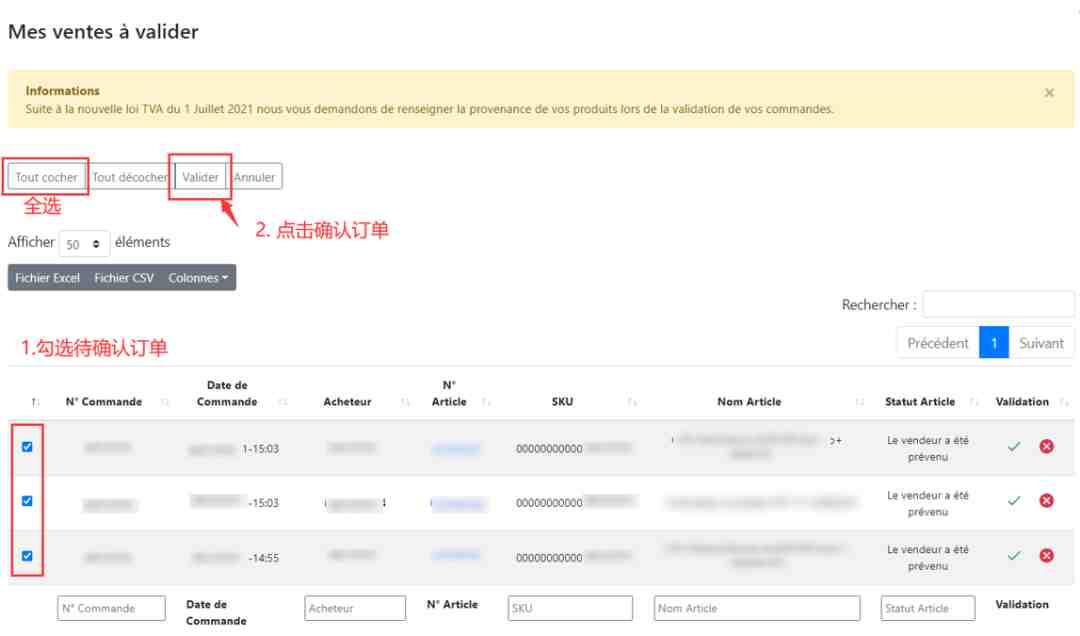
Task: Select page 1 in pagination
Action: click(x=994, y=343)
